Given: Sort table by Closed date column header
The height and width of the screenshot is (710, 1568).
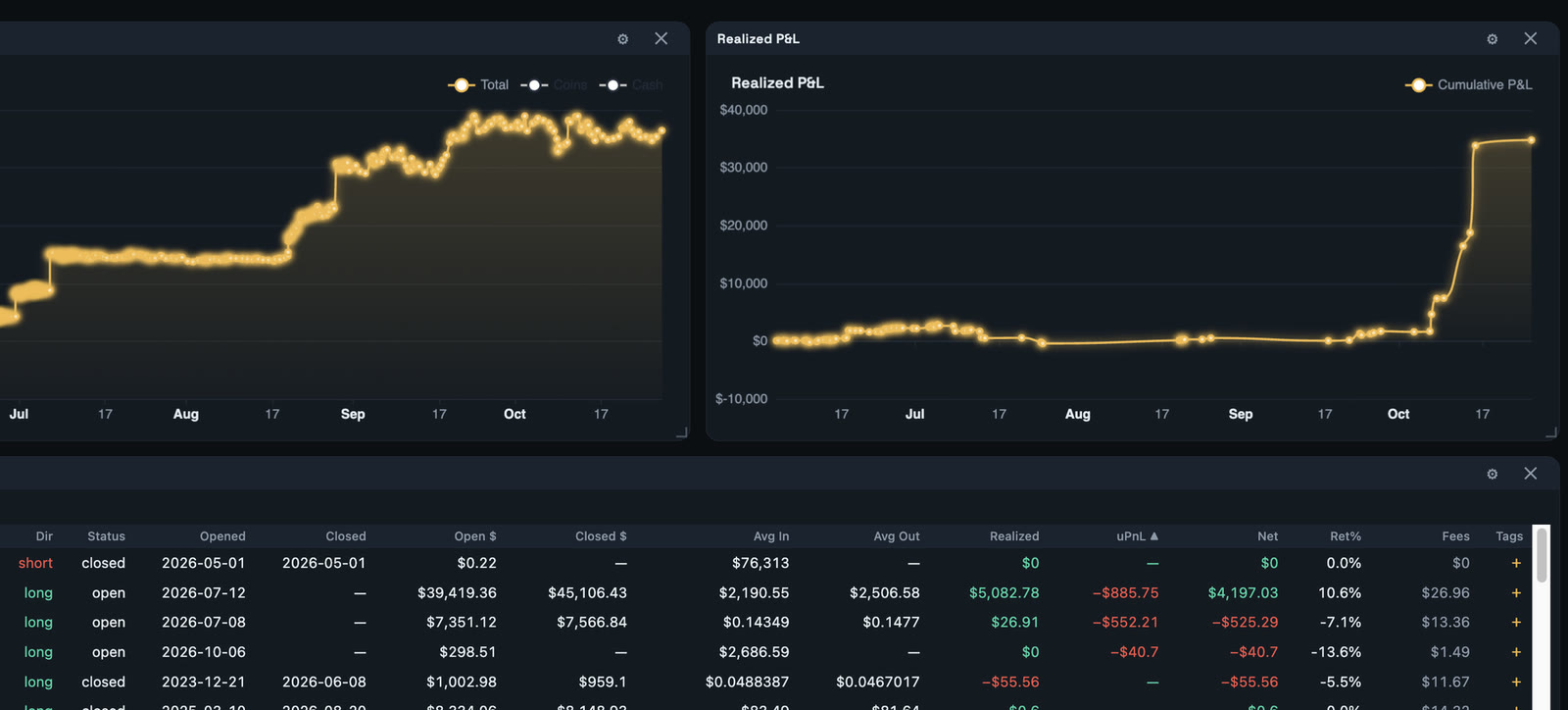Looking at the screenshot, I should tap(346, 536).
